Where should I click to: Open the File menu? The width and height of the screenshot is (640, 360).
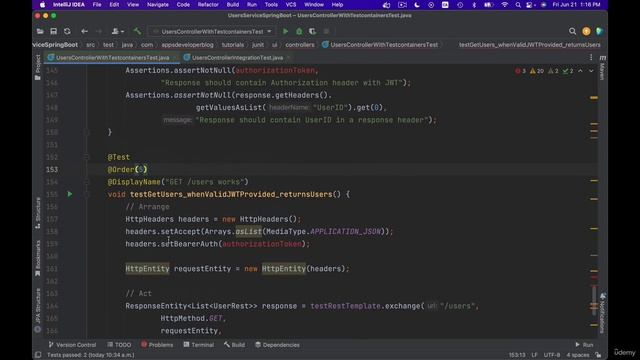[97, 5]
